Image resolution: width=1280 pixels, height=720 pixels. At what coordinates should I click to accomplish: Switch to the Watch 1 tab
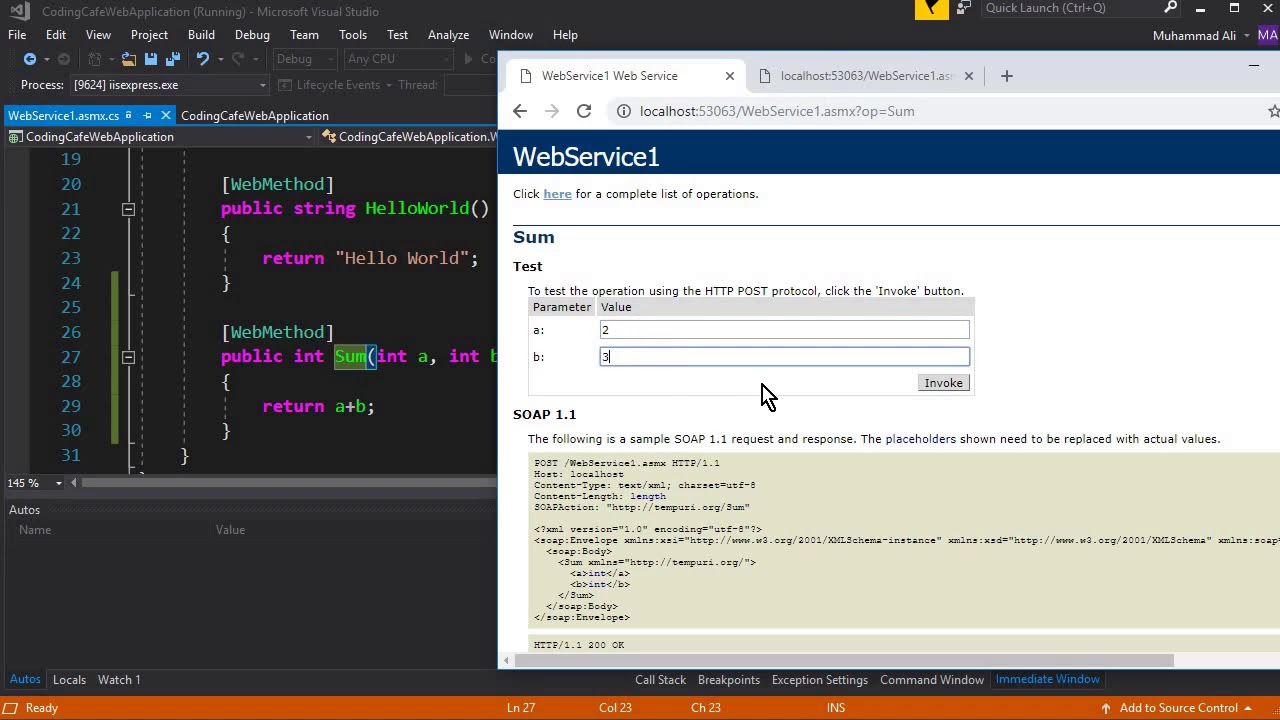click(119, 680)
